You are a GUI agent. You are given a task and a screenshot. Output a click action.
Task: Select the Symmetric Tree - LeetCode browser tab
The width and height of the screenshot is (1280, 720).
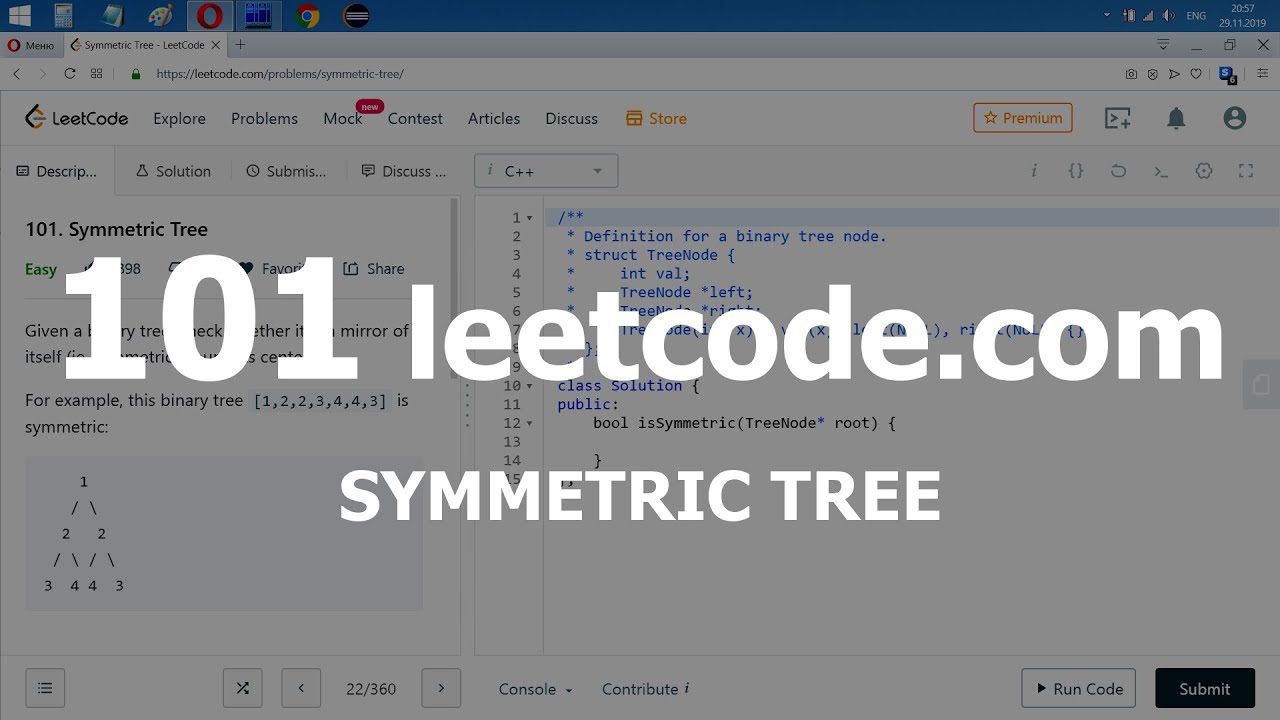click(142, 45)
